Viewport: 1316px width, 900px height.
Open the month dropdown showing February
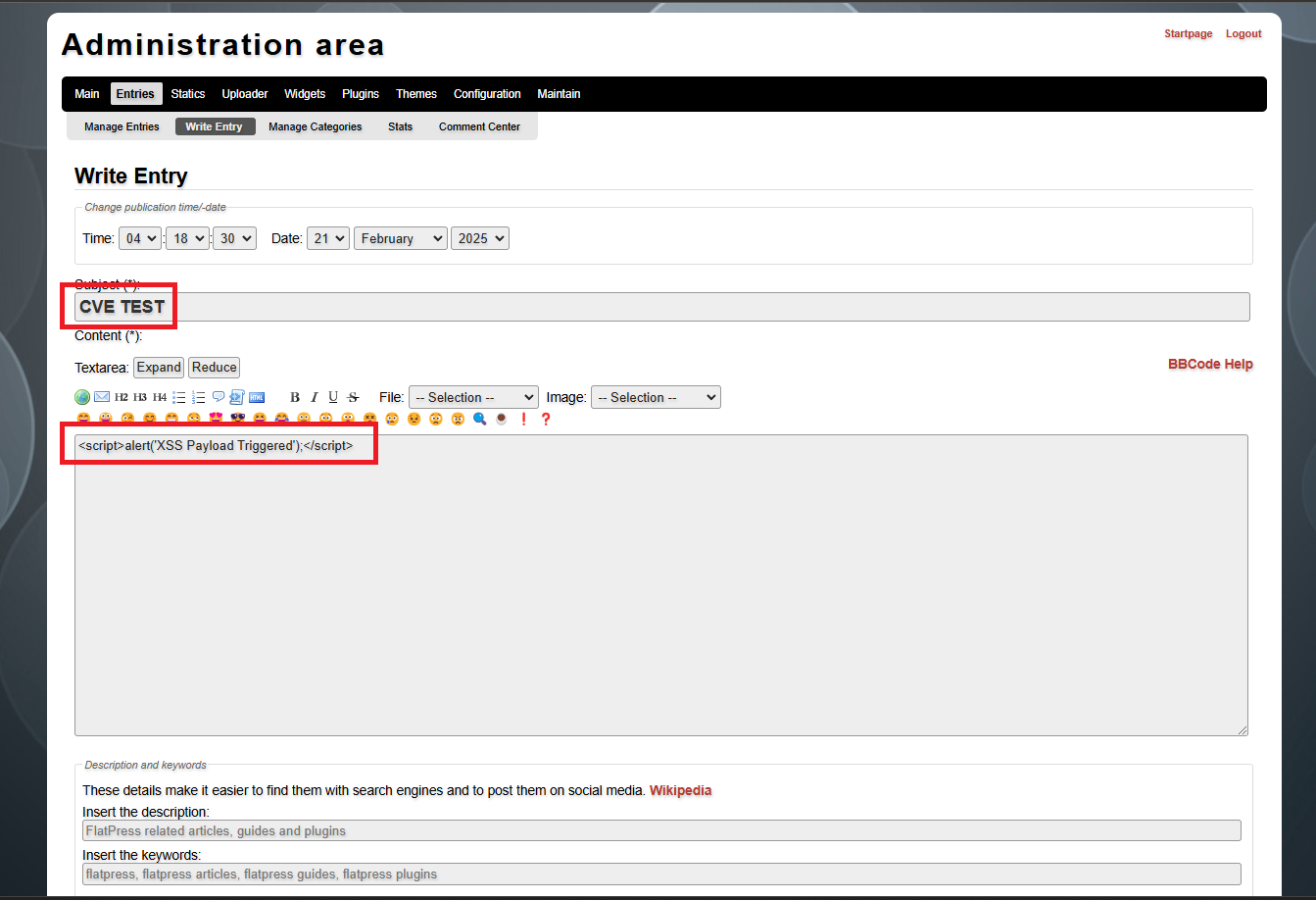tap(401, 238)
